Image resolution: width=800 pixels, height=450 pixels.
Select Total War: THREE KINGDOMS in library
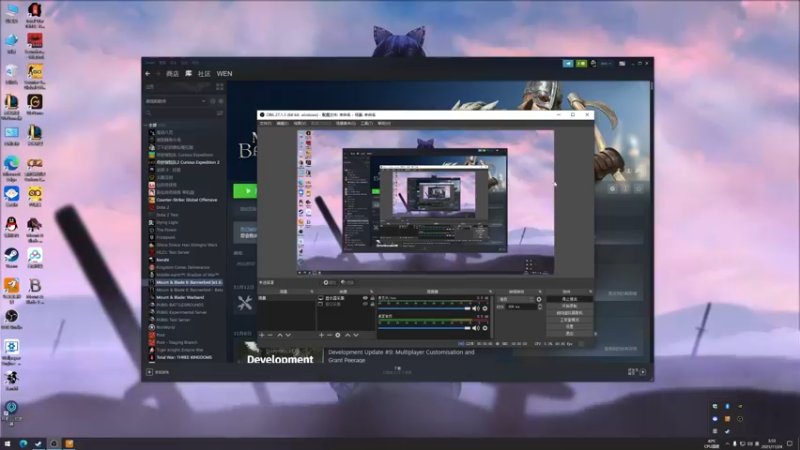pos(184,358)
